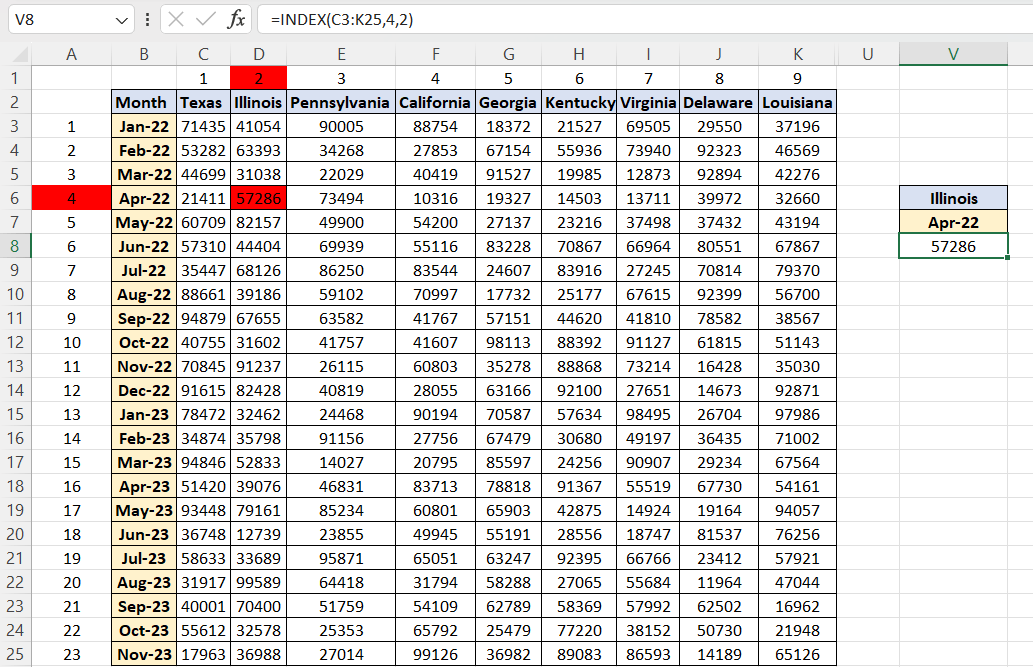Select the California header cell

(435, 102)
